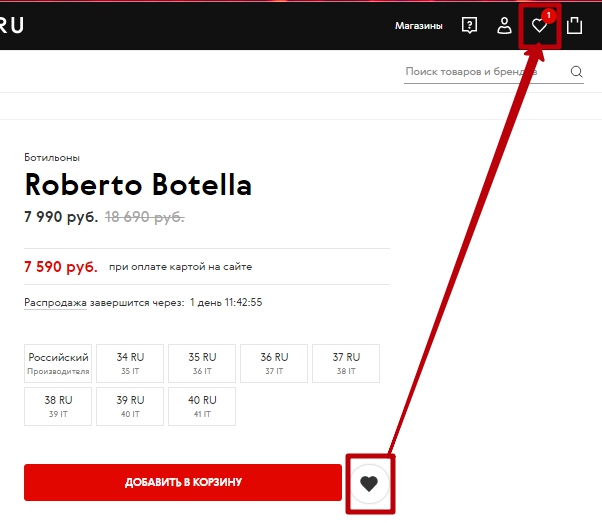Select size 37 RU
This screenshot has height=523, width=602.
tap(346, 363)
